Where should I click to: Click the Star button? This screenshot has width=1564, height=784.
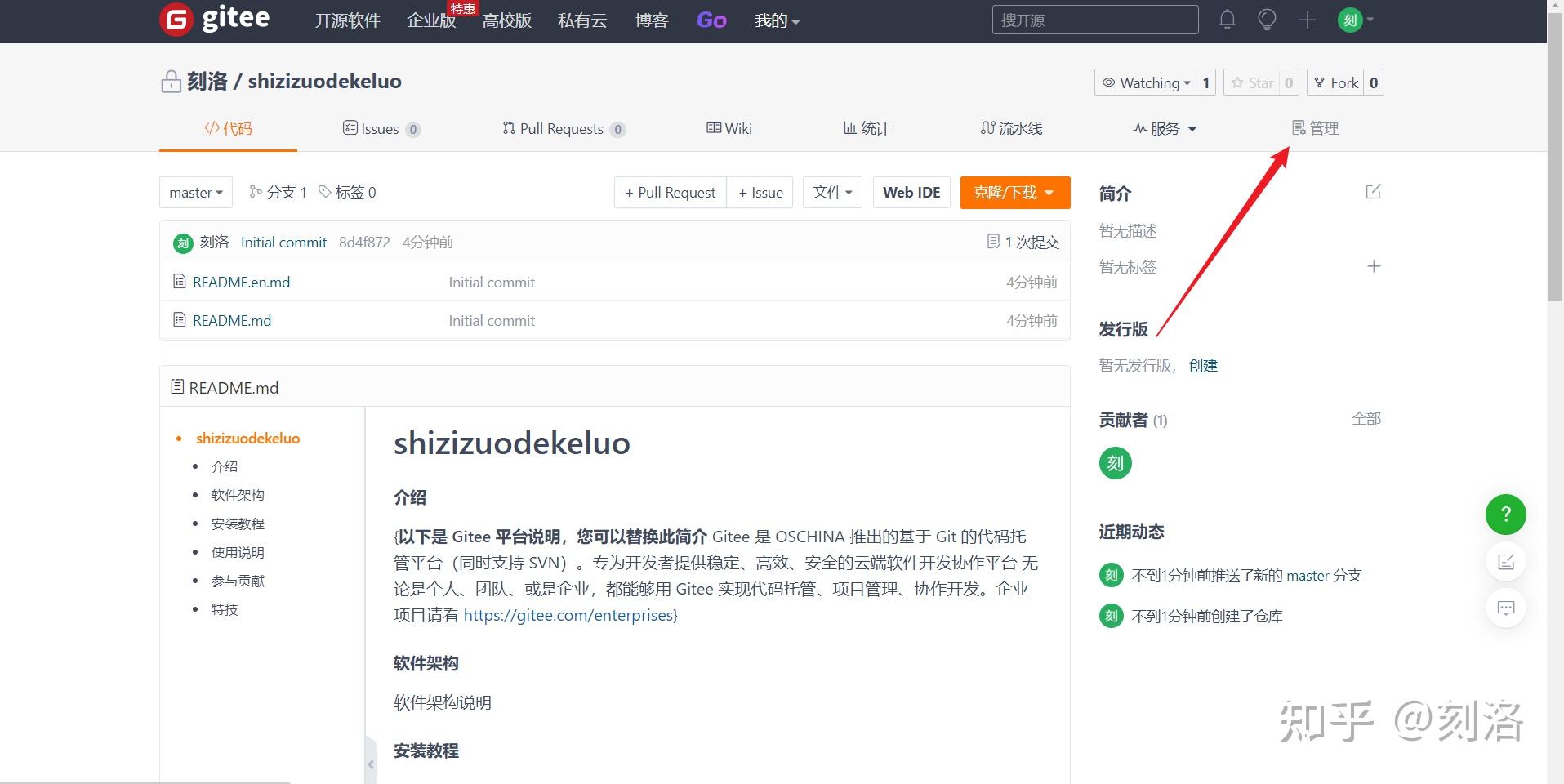point(1252,82)
